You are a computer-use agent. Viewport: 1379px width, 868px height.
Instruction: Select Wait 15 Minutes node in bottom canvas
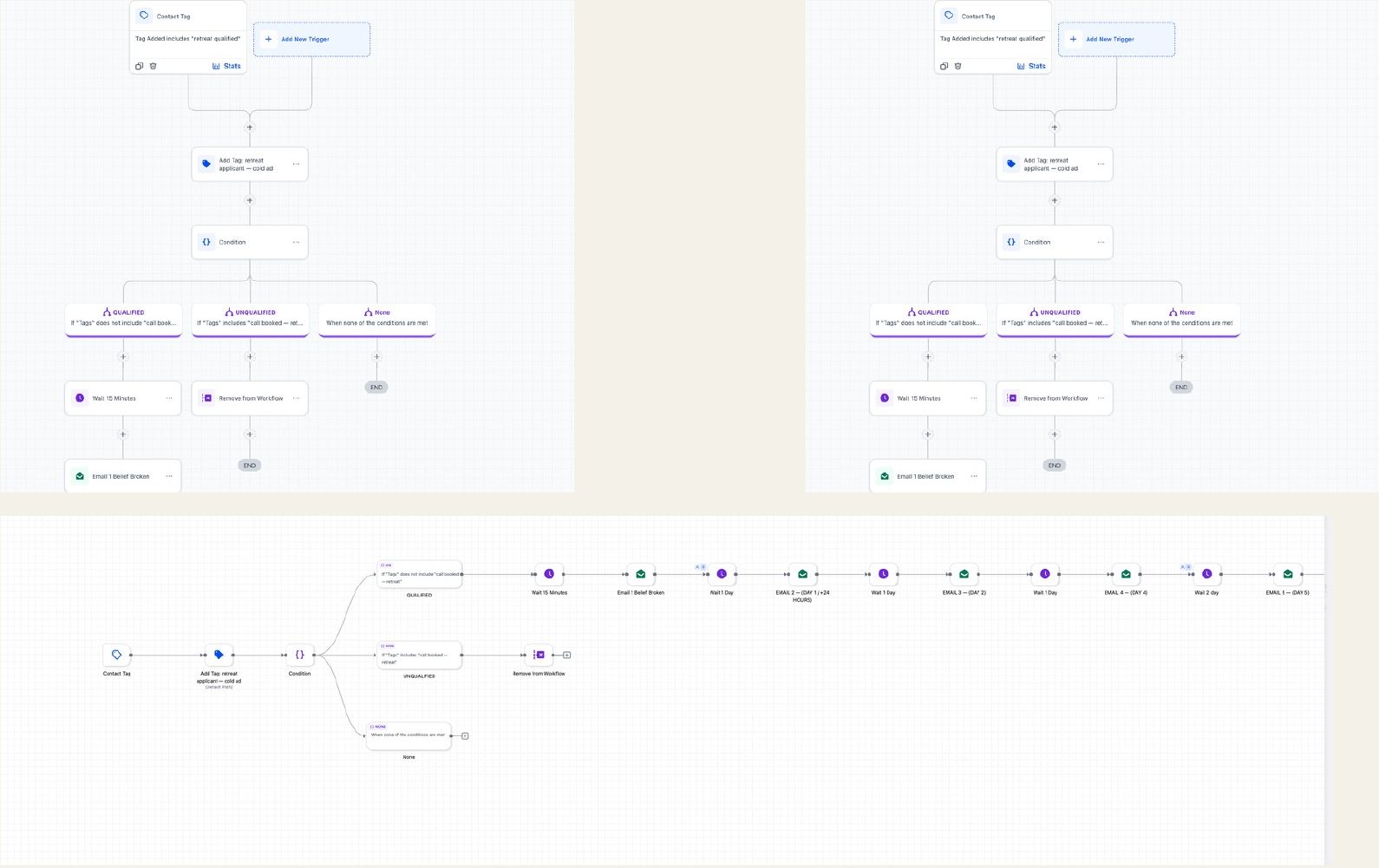[x=549, y=574]
